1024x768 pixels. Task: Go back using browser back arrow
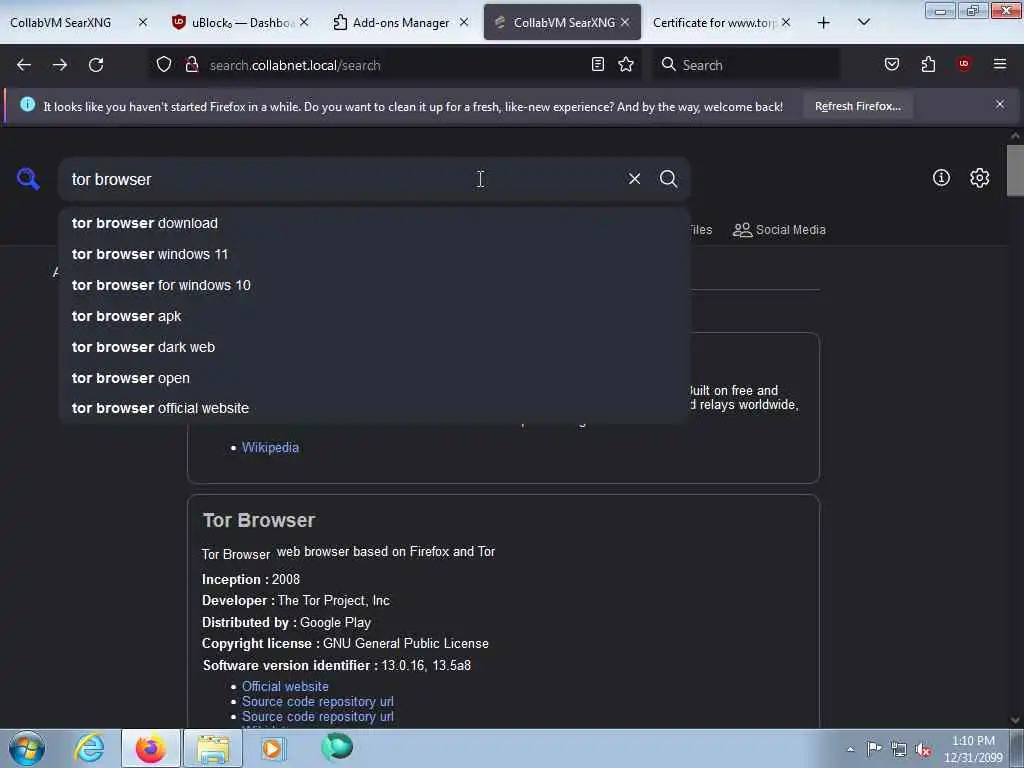point(24,65)
